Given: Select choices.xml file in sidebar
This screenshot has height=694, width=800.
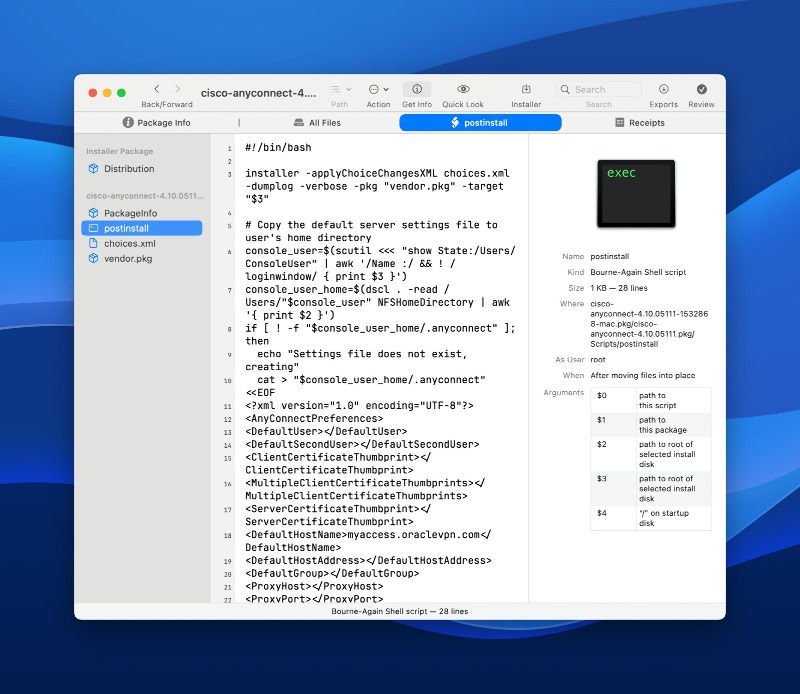Looking at the screenshot, I should [129, 243].
